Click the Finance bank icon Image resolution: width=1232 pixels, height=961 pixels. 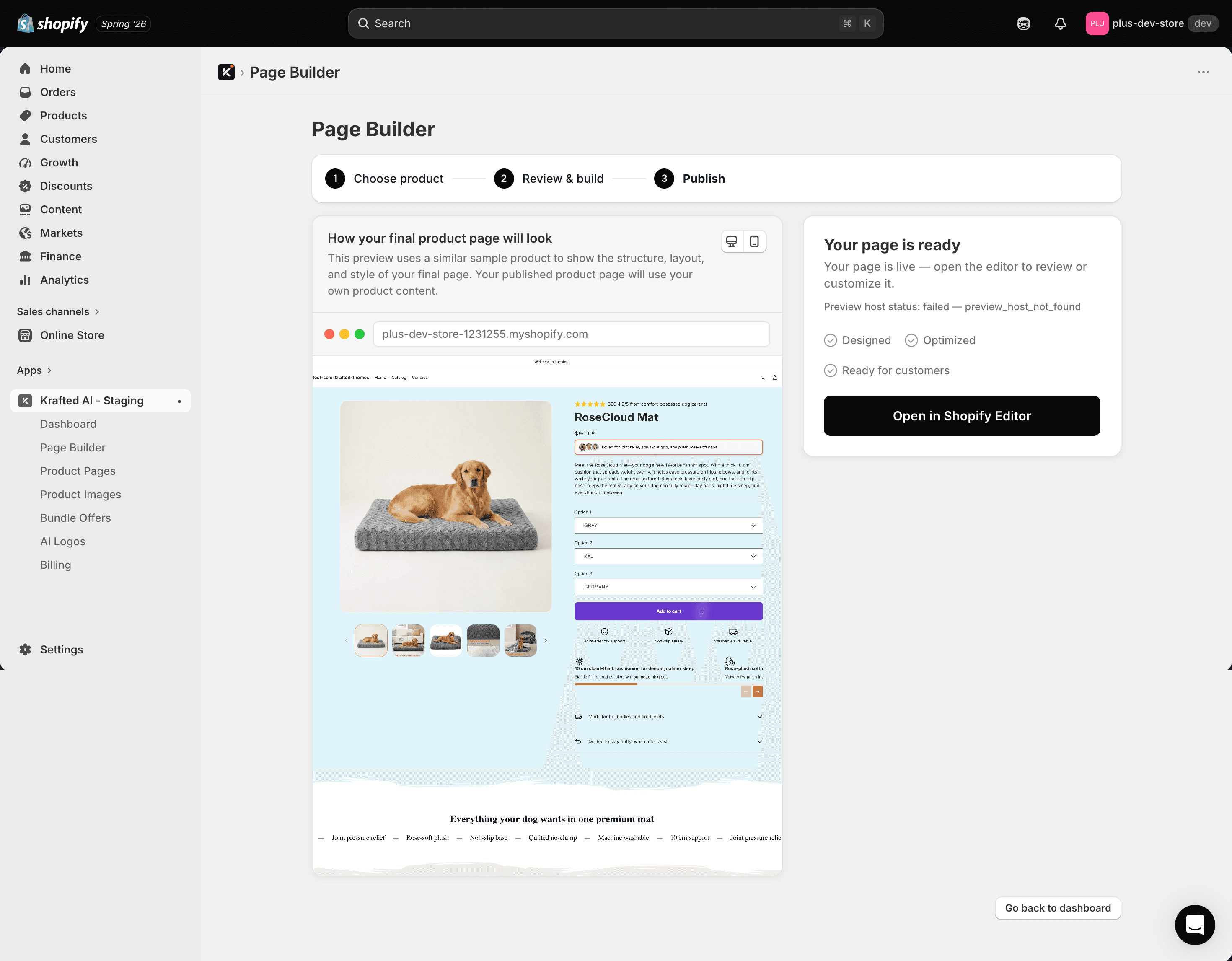point(26,256)
